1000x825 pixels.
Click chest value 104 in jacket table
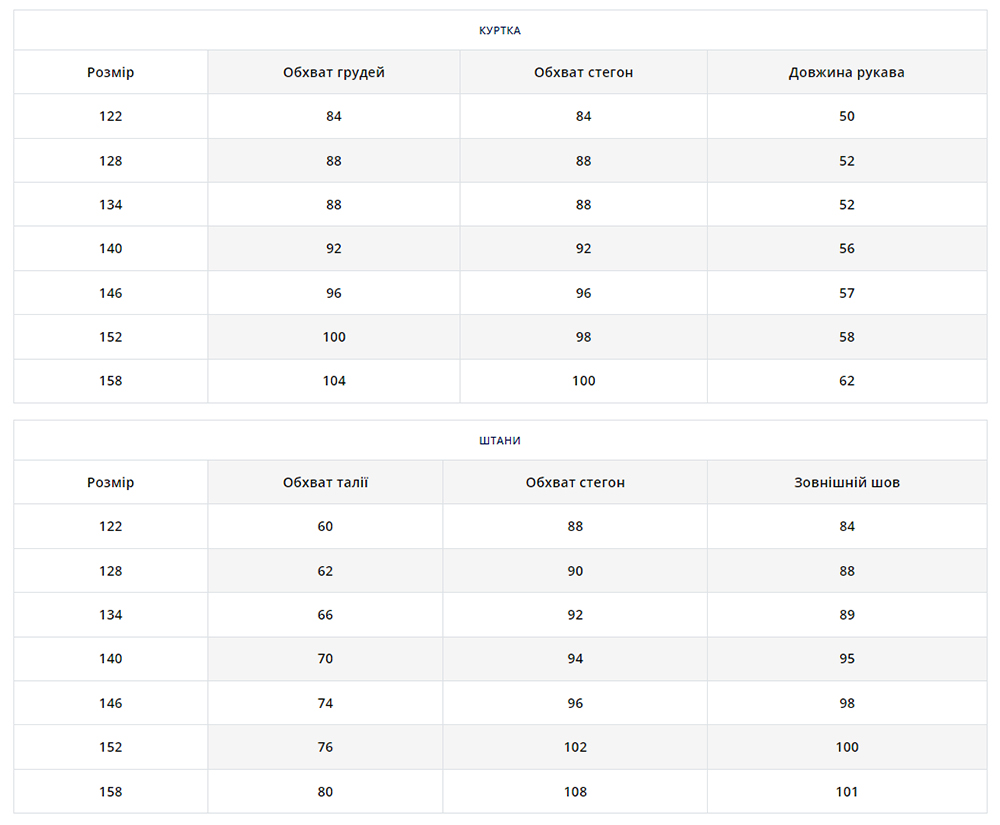click(333, 381)
